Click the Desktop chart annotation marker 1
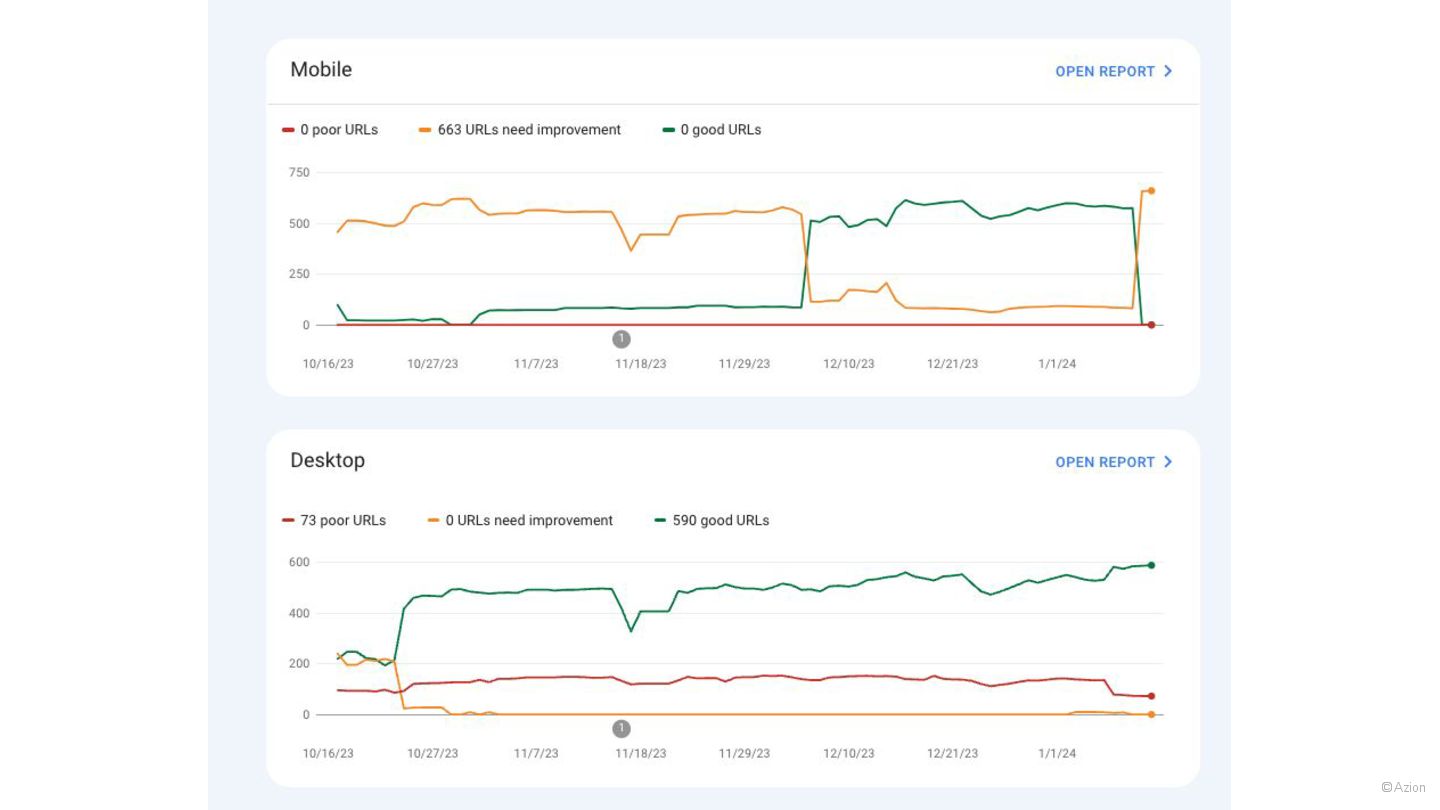Image resolution: width=1440 pixels, height=810 pixels. 621,729
